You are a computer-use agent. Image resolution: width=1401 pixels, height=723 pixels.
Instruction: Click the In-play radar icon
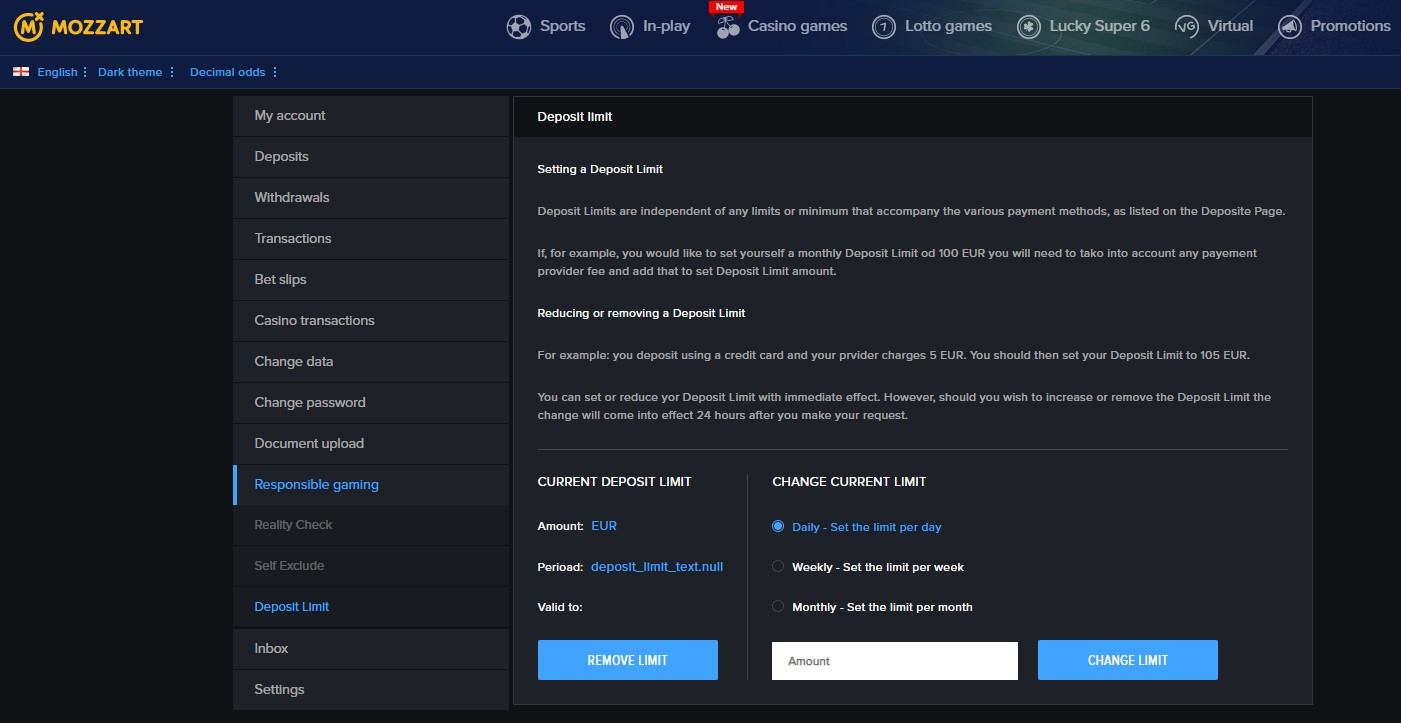tap(622, 27)
